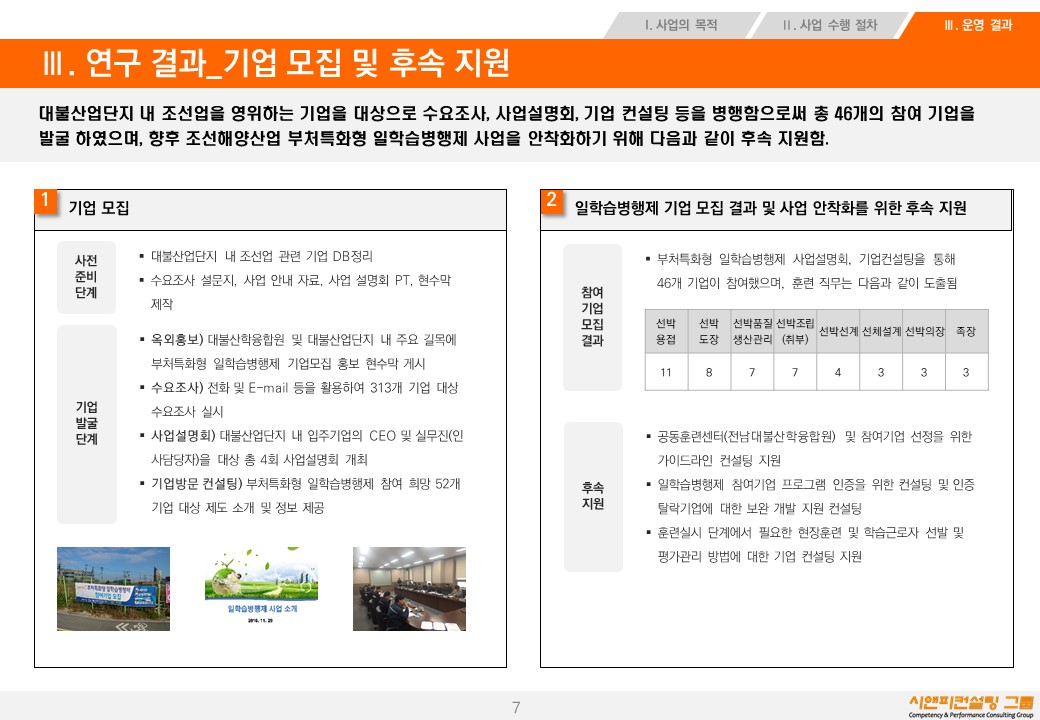Open the meeting room photo thumbnail
This screenshot has width=1040, height=720.
(x=409, y=589)
